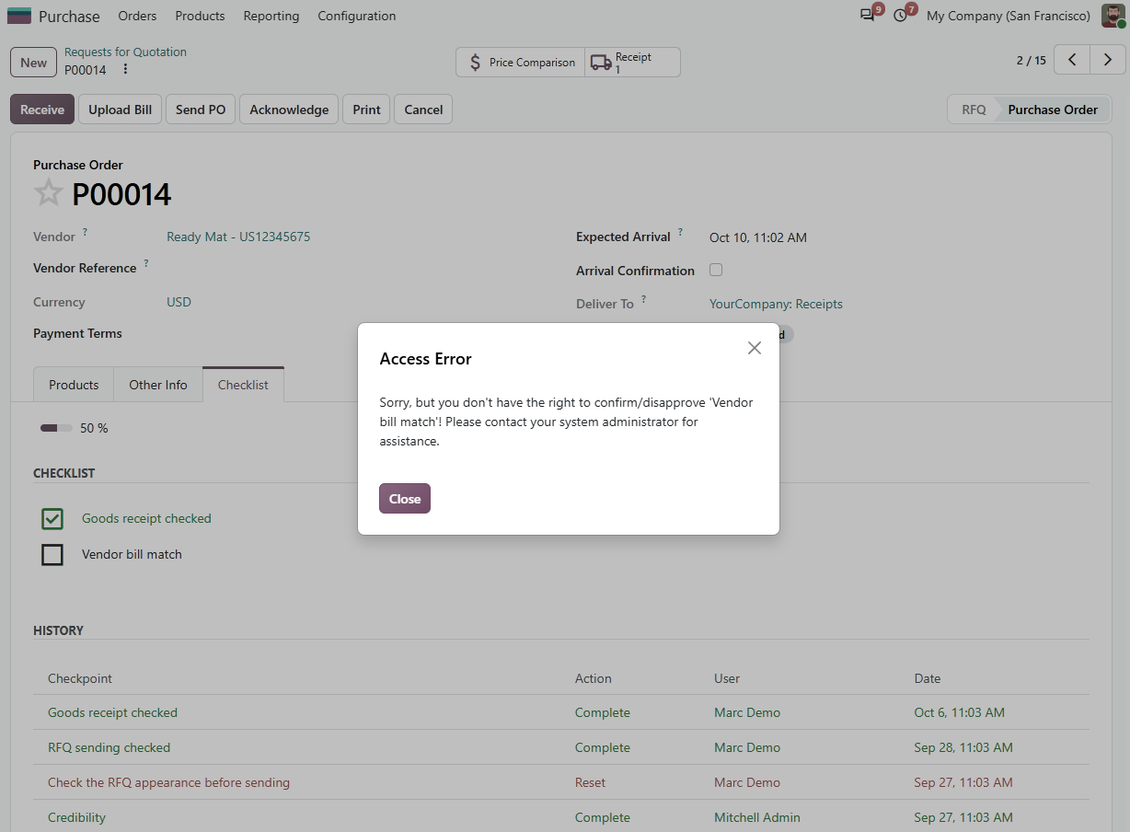
Task: Select the RFQ status stage
Action: click(x=973, y=110)
